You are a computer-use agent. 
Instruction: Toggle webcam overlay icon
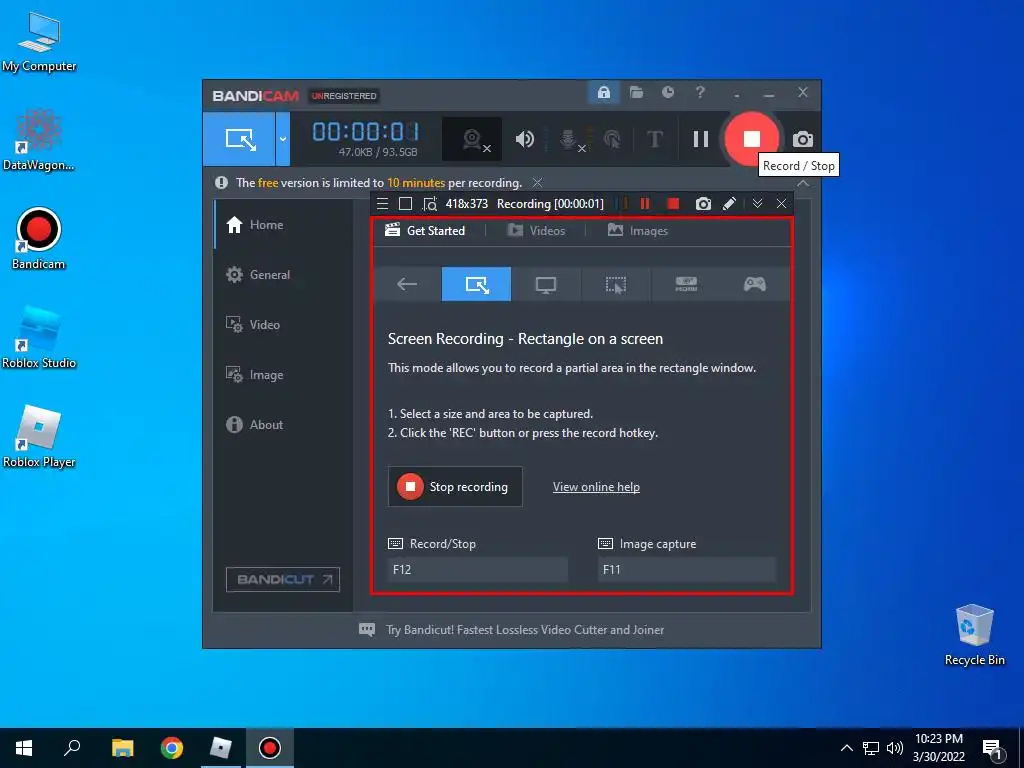[473, 139]
